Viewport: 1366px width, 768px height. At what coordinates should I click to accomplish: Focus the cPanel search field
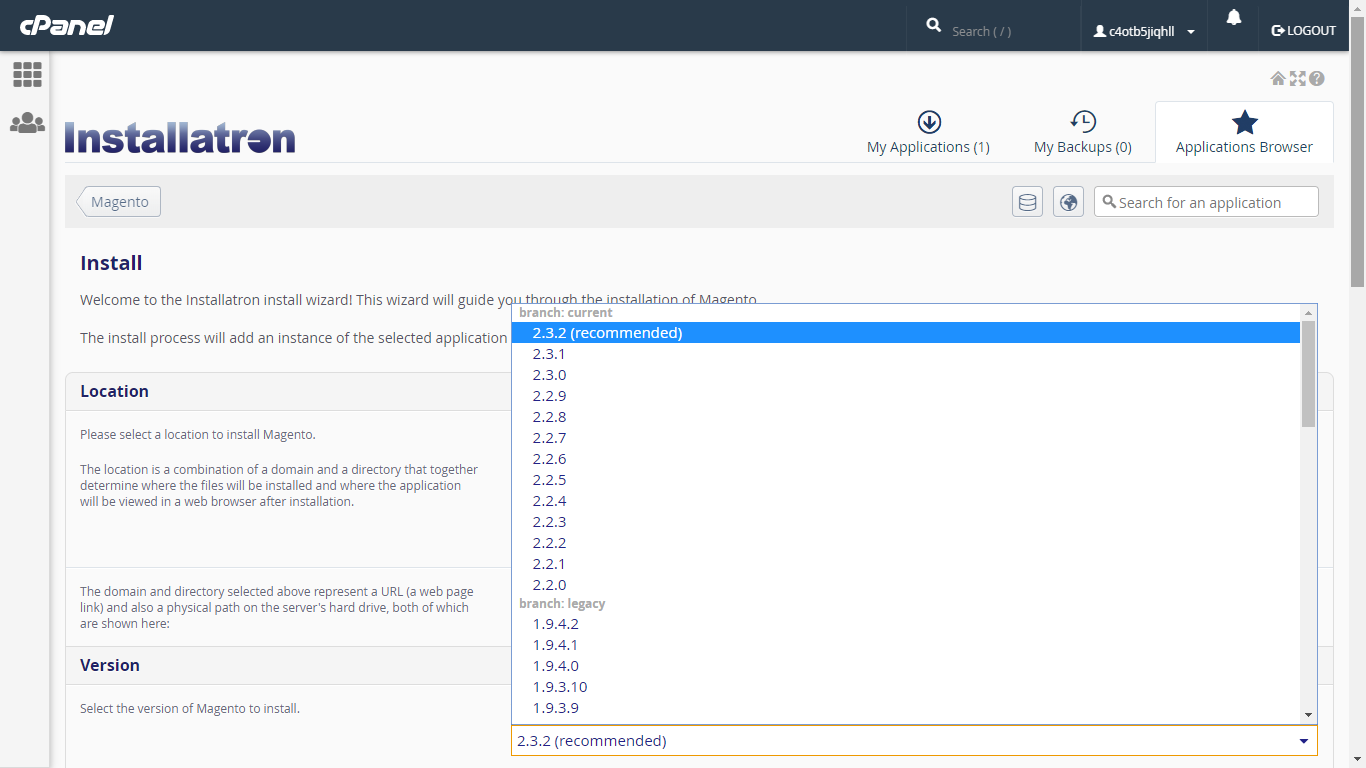point(1010,31)
